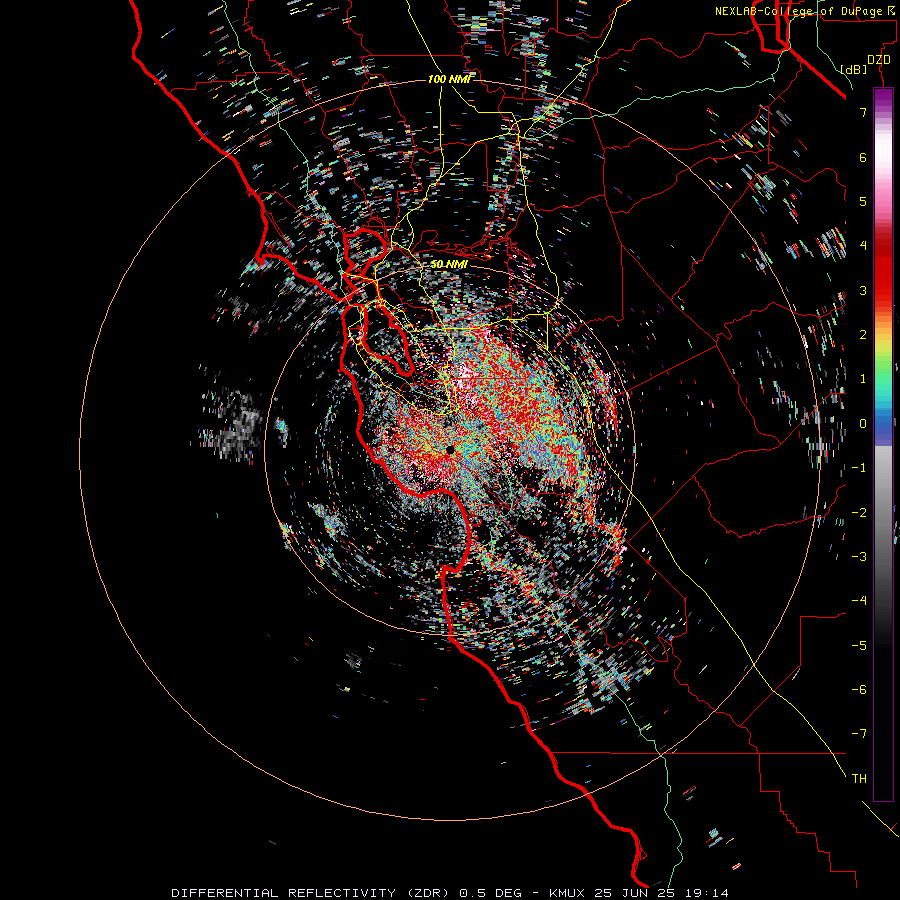Click the '1' value on color scale
Screen dimensions: 900x900
tap(863, 379)
